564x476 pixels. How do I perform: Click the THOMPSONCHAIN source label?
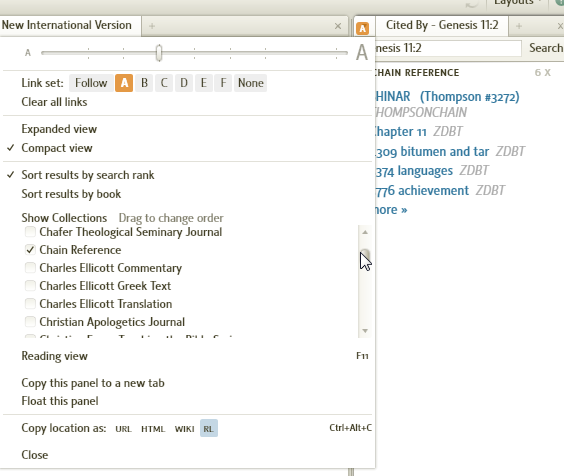click(x=421, y=113)
